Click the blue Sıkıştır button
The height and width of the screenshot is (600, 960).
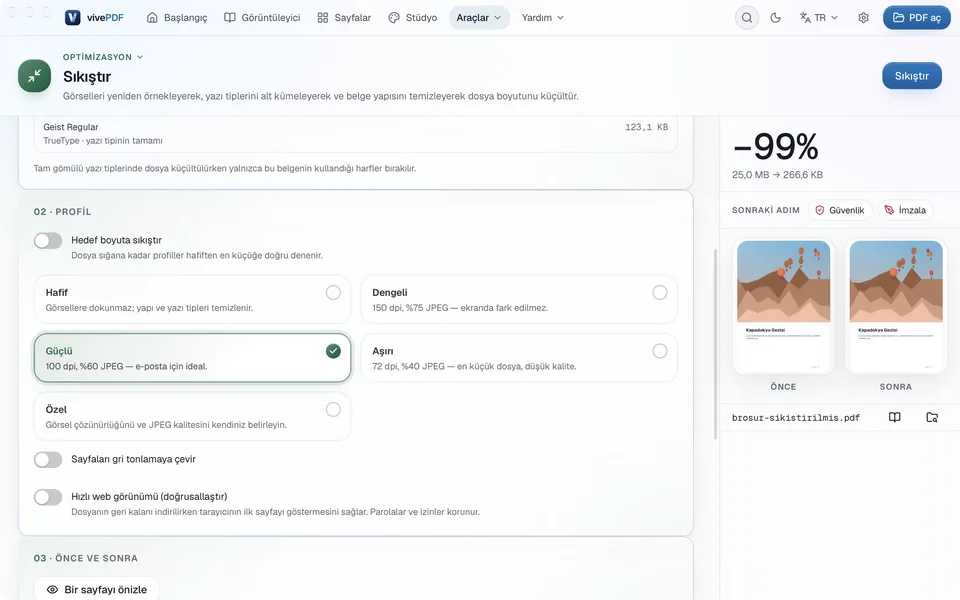pyautogui.click(x=912, y=76)
